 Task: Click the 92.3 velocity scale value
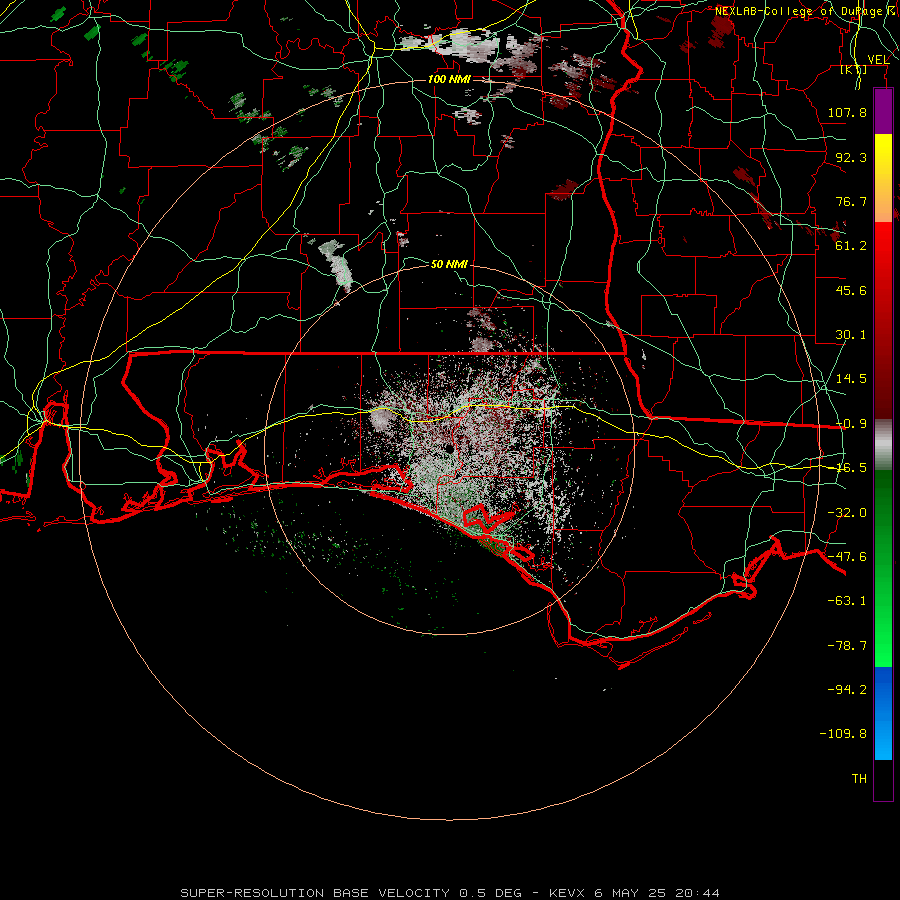(x=851, y=157)
